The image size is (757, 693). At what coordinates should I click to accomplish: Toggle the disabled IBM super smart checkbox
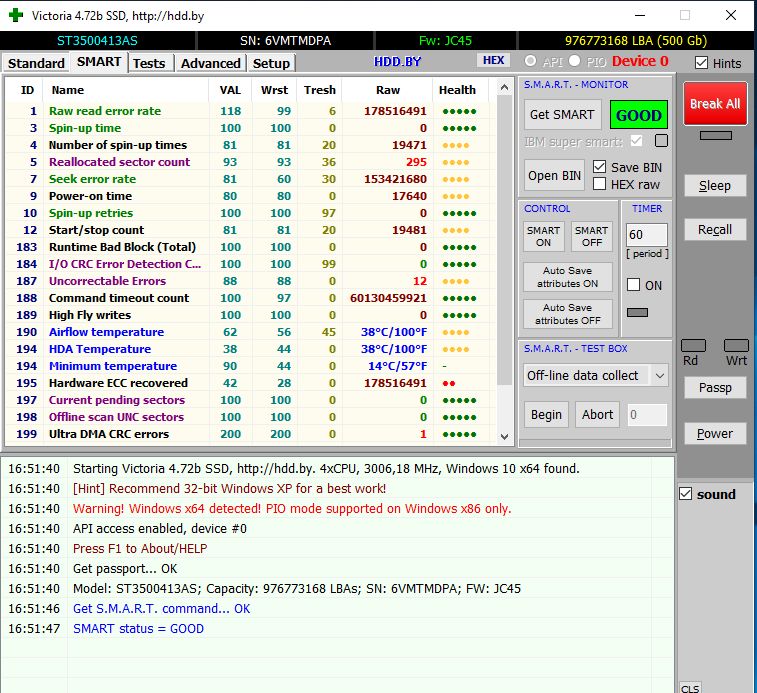637,141
